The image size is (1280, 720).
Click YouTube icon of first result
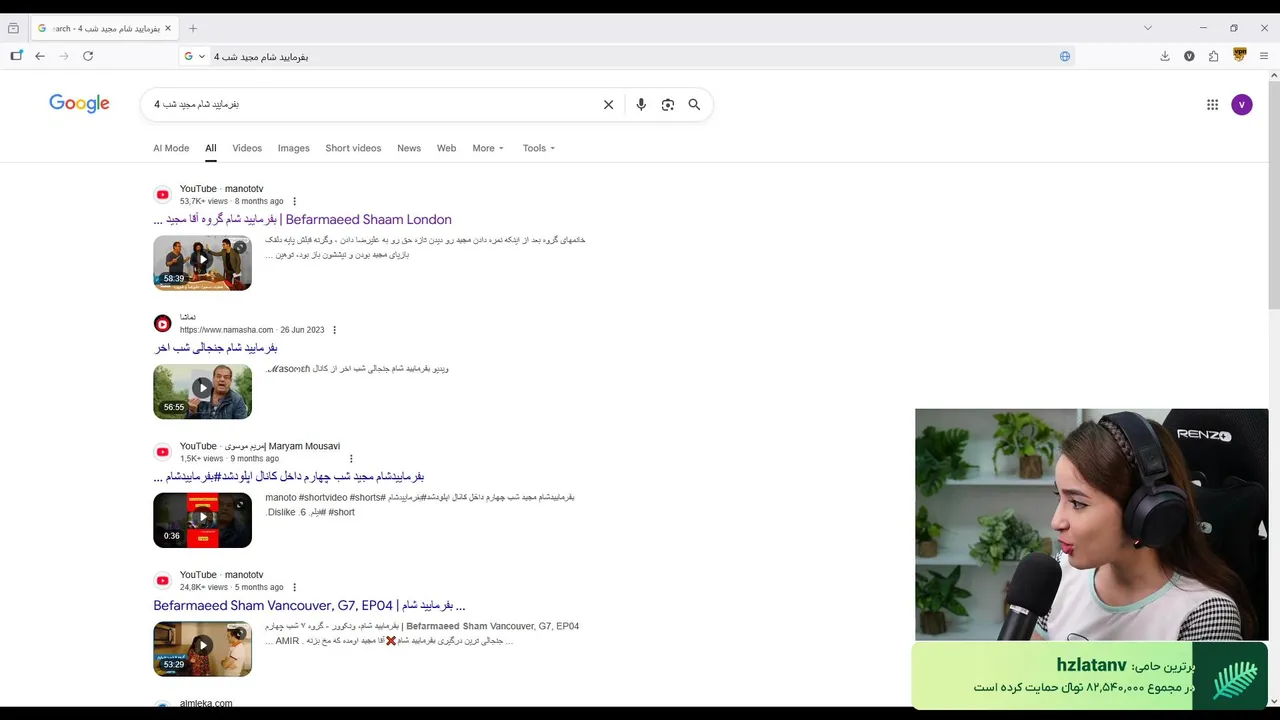coord(162,195)
